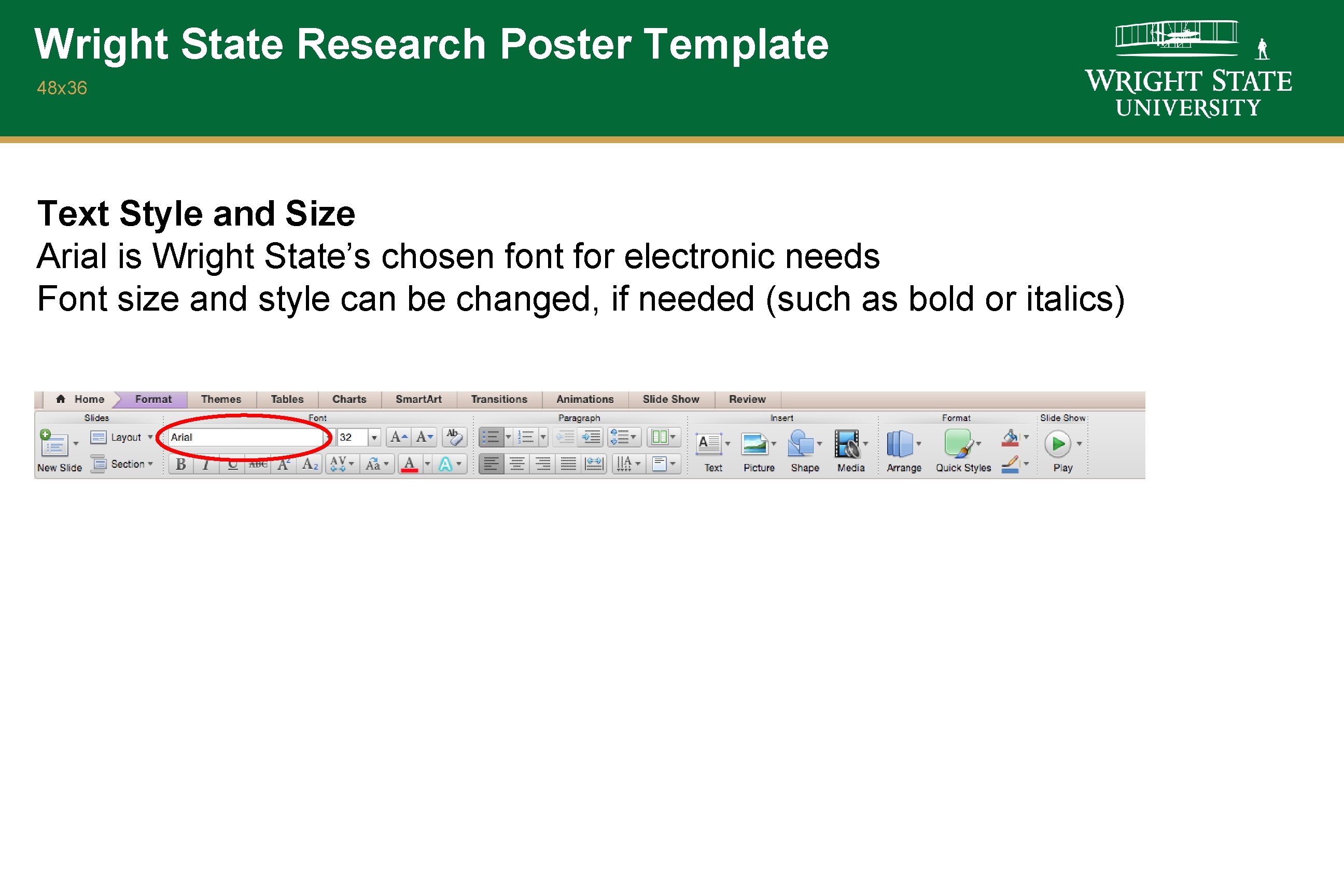Open the Arrange tool

click(900, 443)
